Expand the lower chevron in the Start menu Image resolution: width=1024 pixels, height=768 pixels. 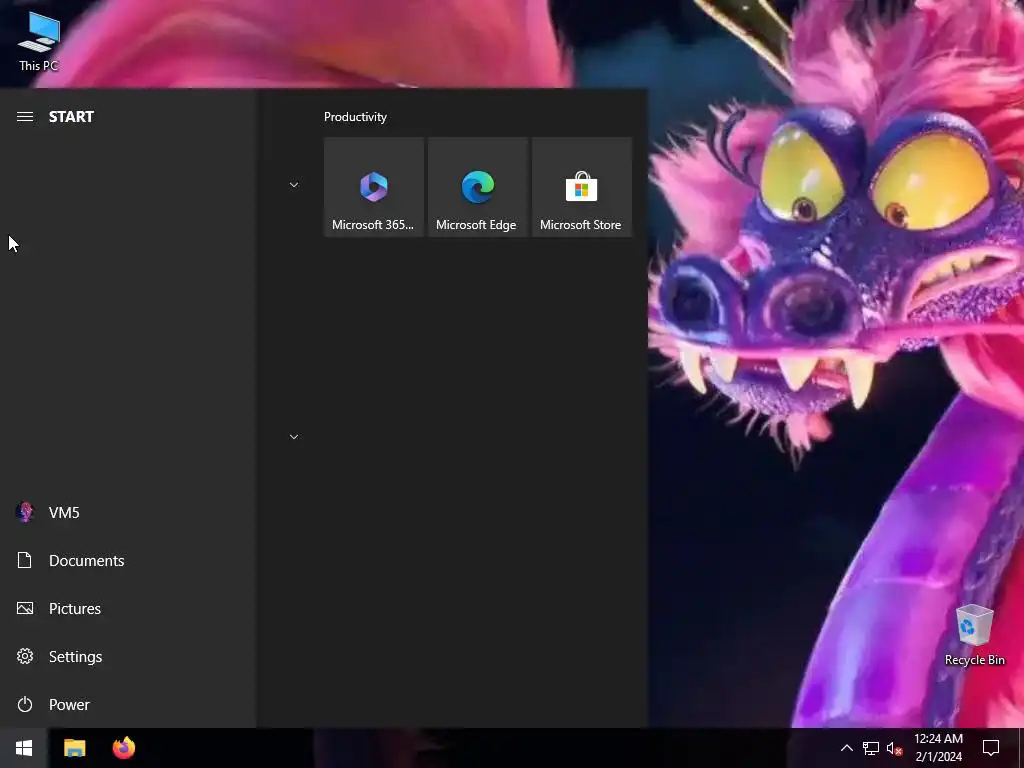coord(294,437)
